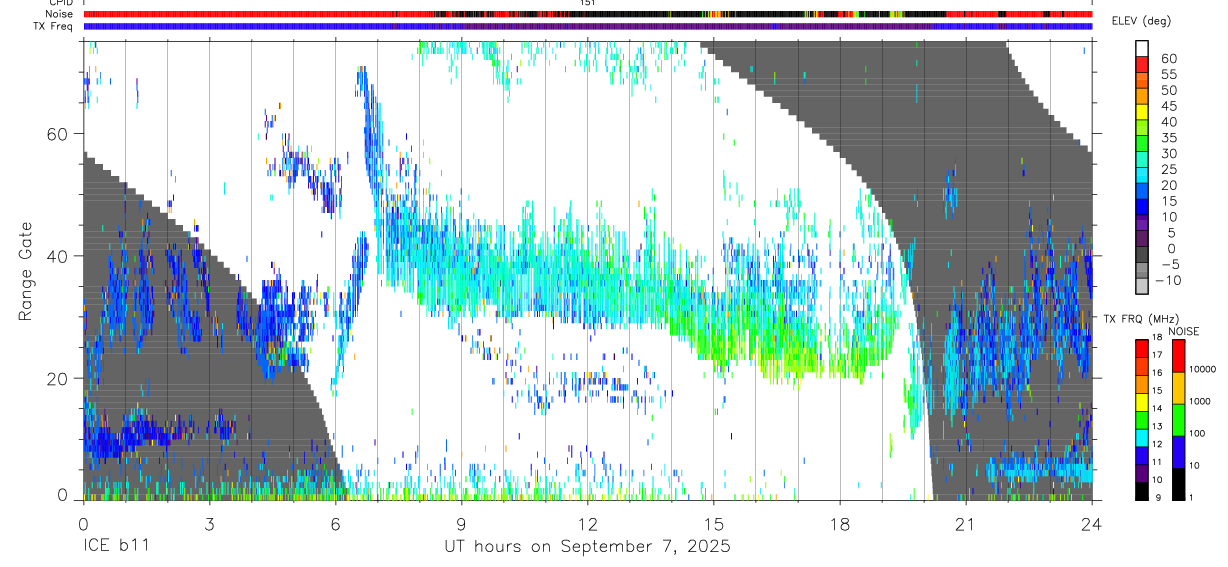Click the x-axis tick label '21'
Screen dimensions: 1228x567
click(x=966, y=523)
